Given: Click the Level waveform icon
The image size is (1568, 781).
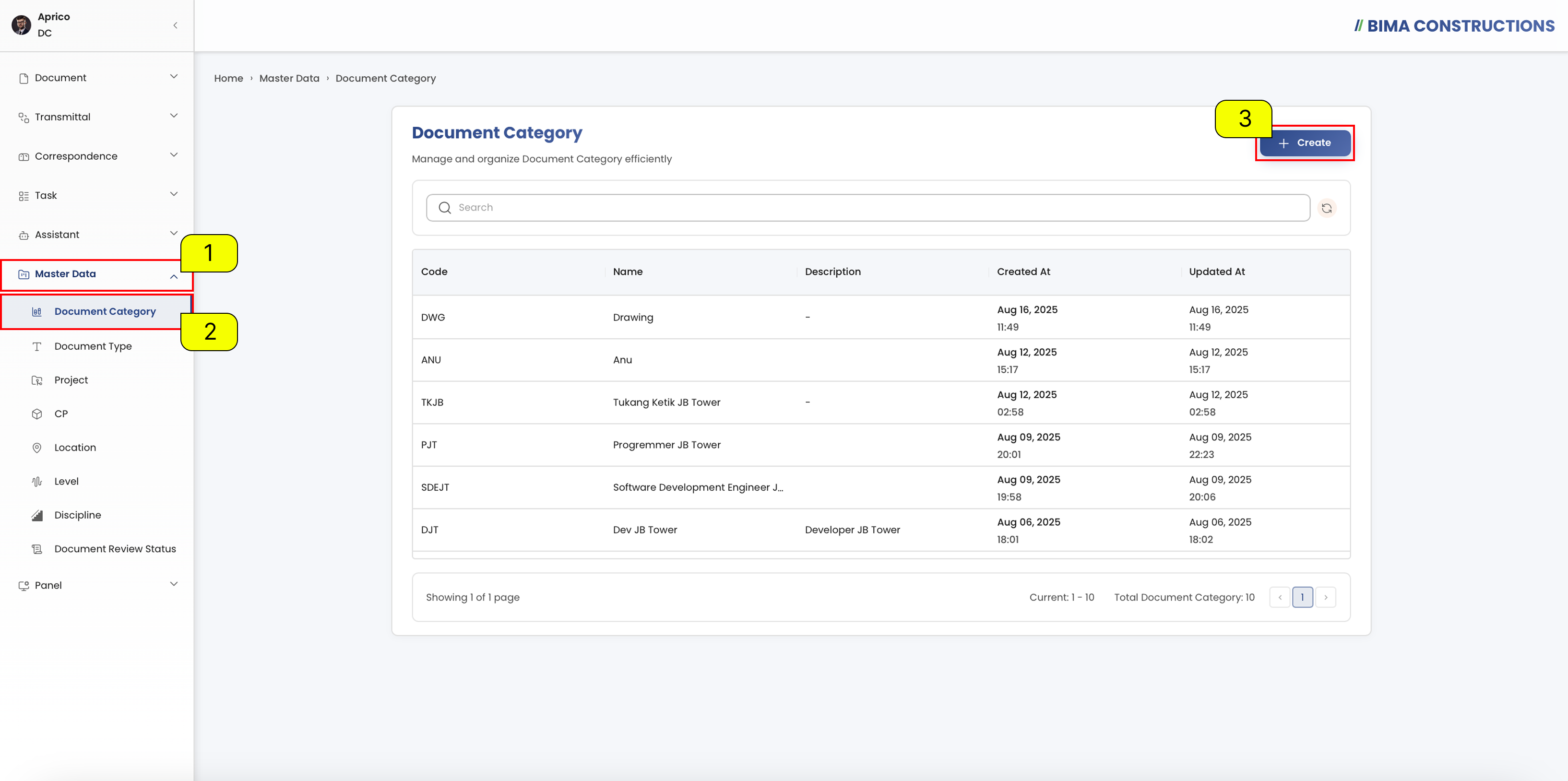Looking at the screenshot, I should pyautogui.click(x=37, y=482).
